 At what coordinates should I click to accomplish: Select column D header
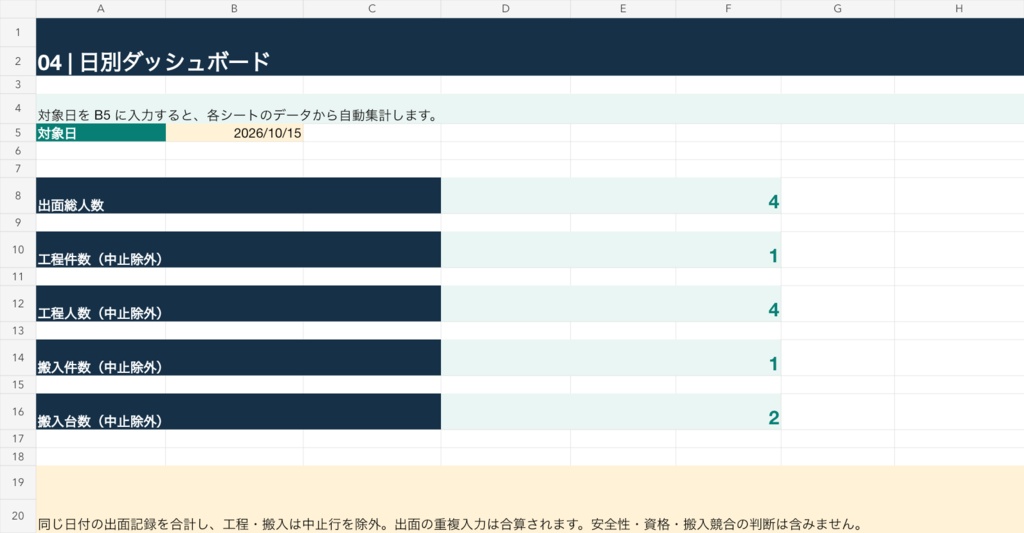[505, 8]
